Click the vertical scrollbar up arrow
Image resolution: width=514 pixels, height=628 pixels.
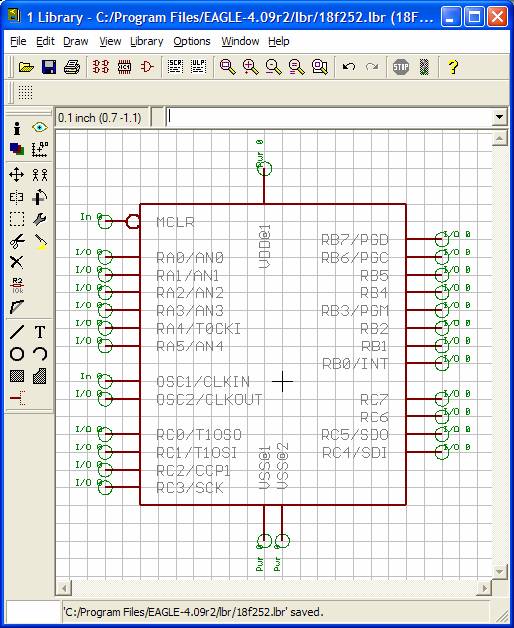500,139
